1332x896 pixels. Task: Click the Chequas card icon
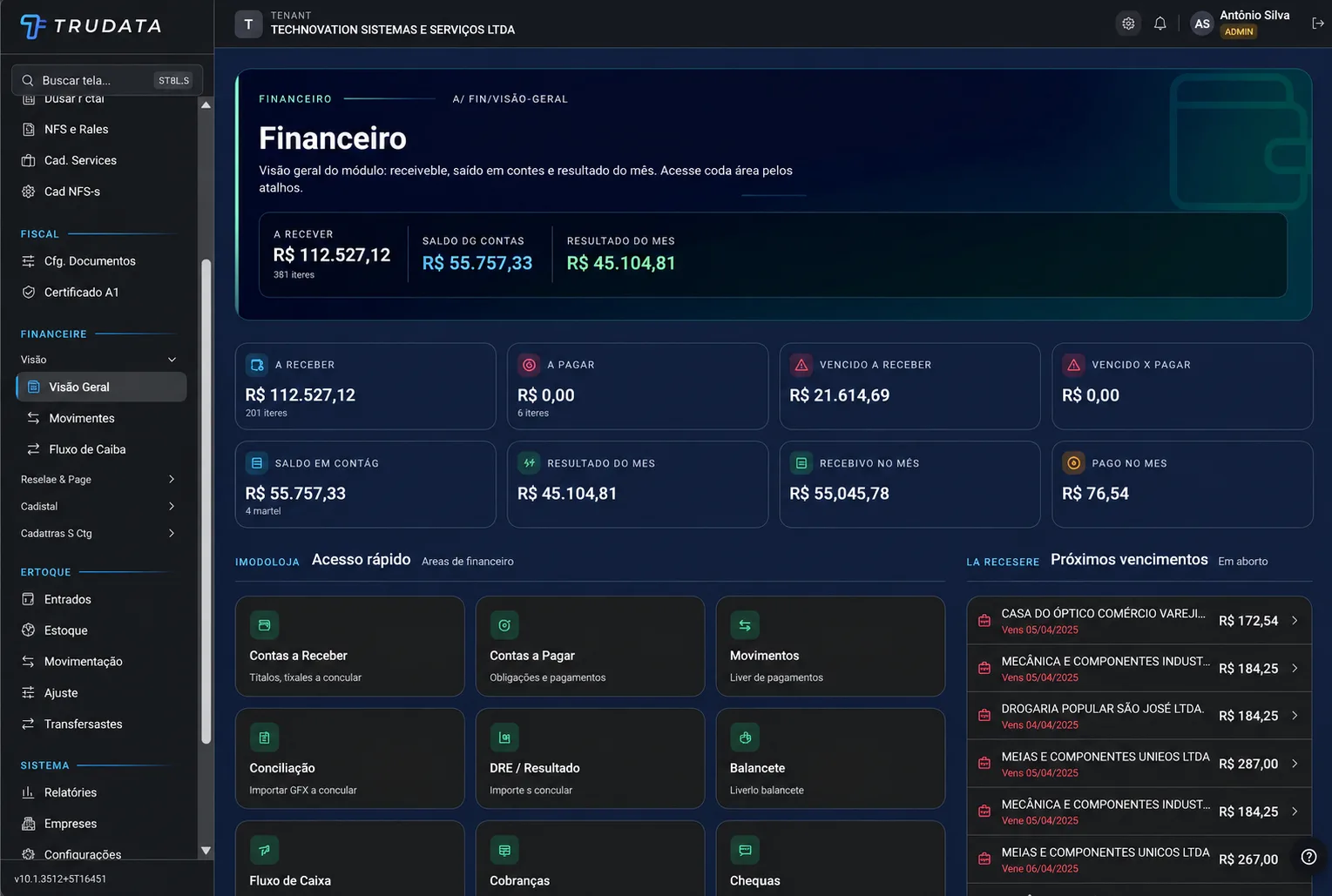(745, 850)
